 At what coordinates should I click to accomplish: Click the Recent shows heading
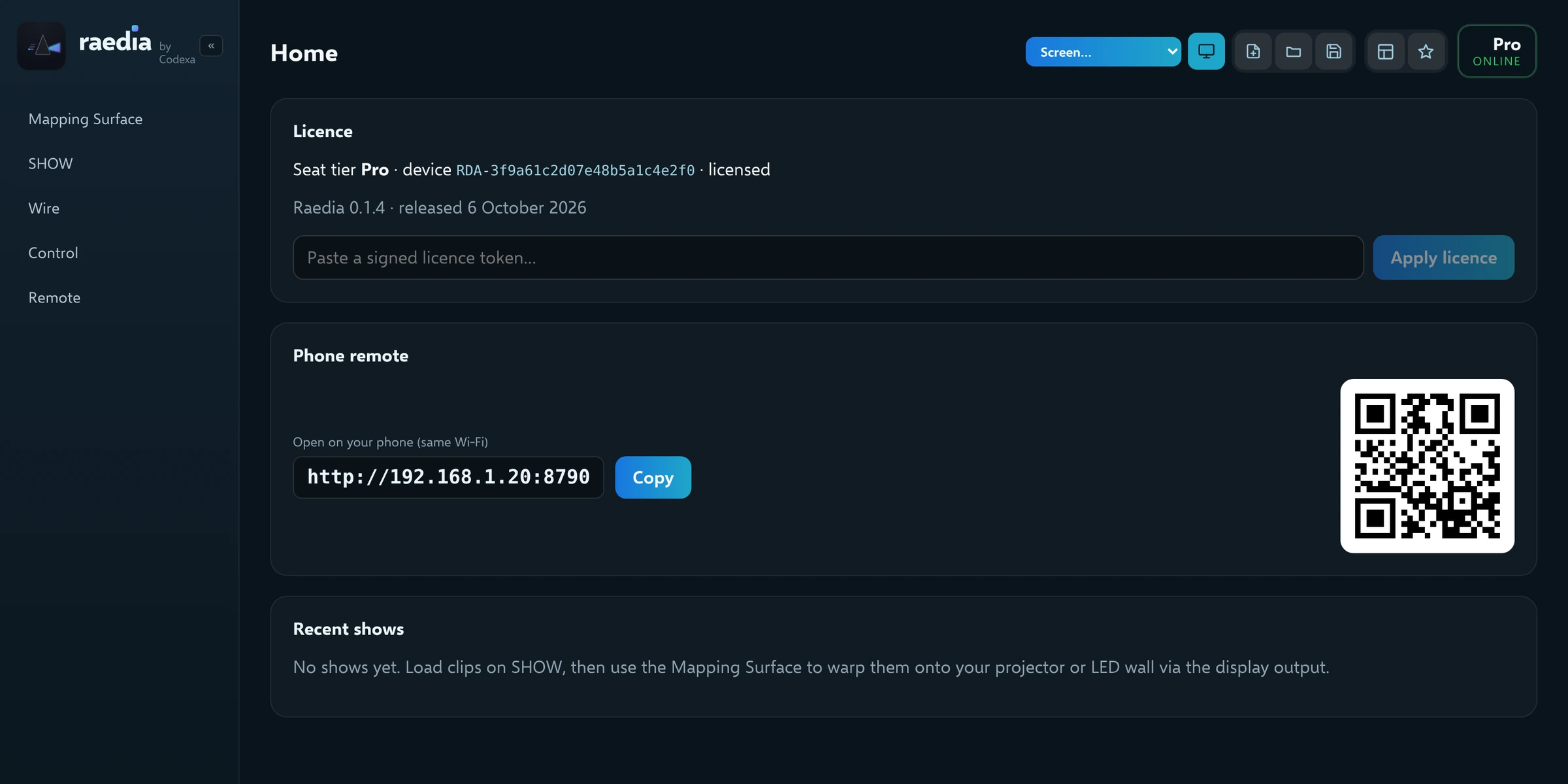click(x=348, y=629)
